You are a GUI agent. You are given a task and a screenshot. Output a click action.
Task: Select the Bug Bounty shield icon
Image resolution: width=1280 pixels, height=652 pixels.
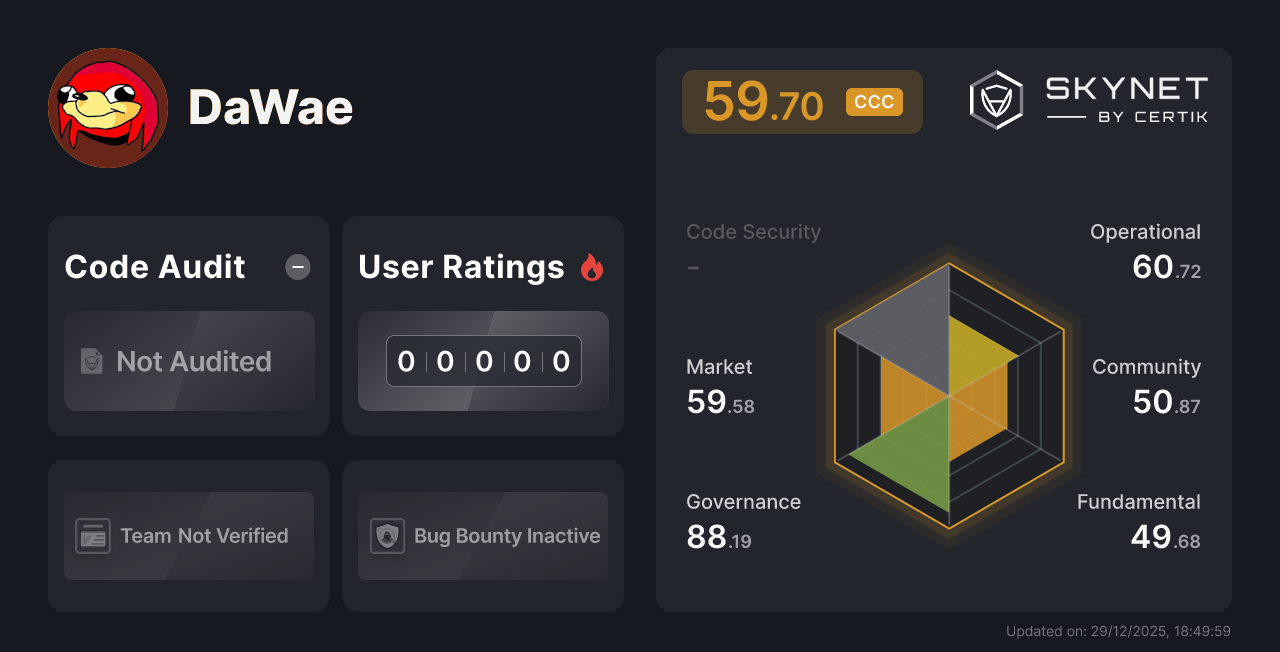point(388,535)
